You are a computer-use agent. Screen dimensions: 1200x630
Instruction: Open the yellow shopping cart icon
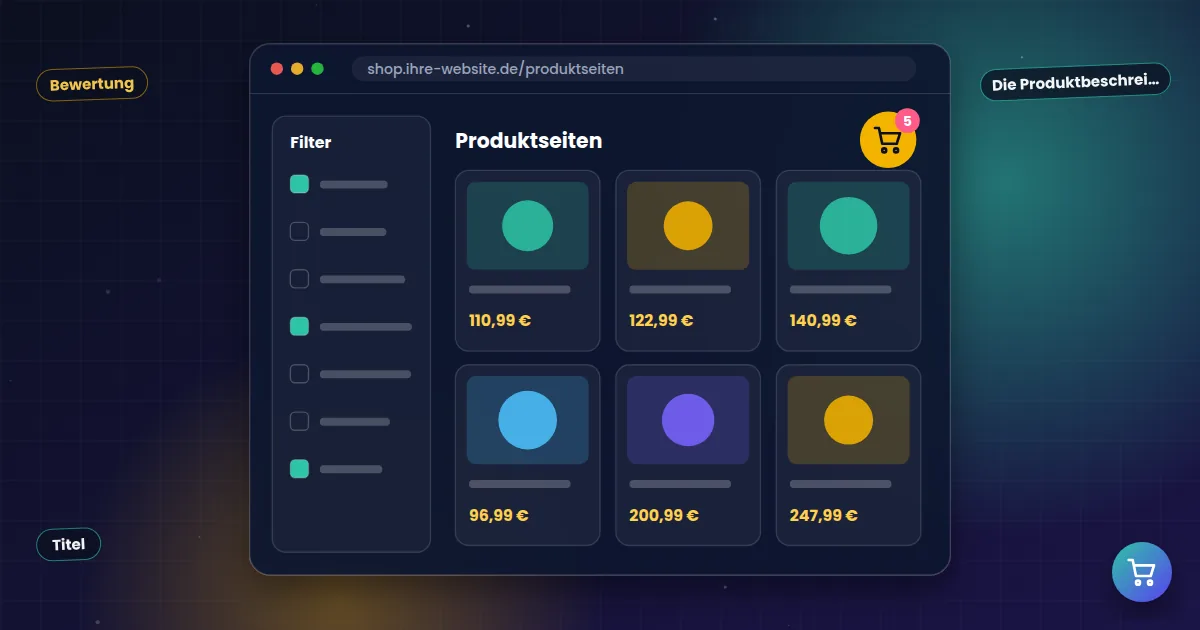click(888, 140)
